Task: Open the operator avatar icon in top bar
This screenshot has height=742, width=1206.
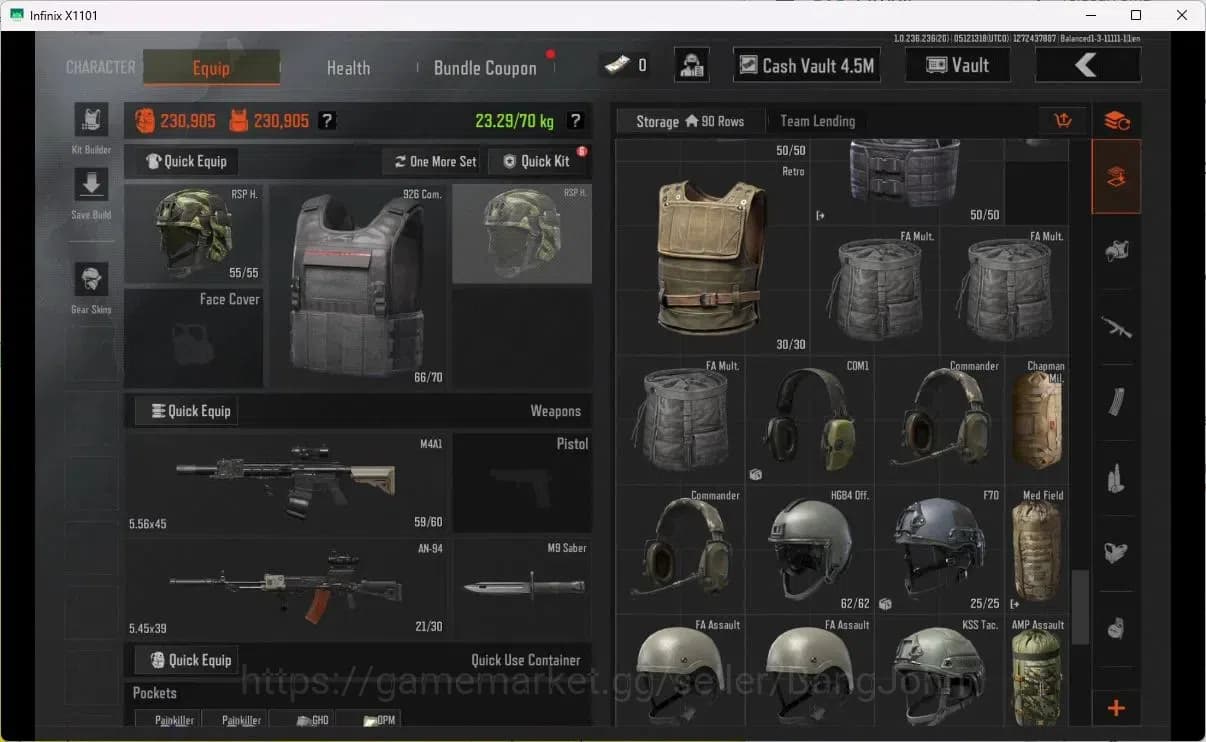Action: [692, 65]
